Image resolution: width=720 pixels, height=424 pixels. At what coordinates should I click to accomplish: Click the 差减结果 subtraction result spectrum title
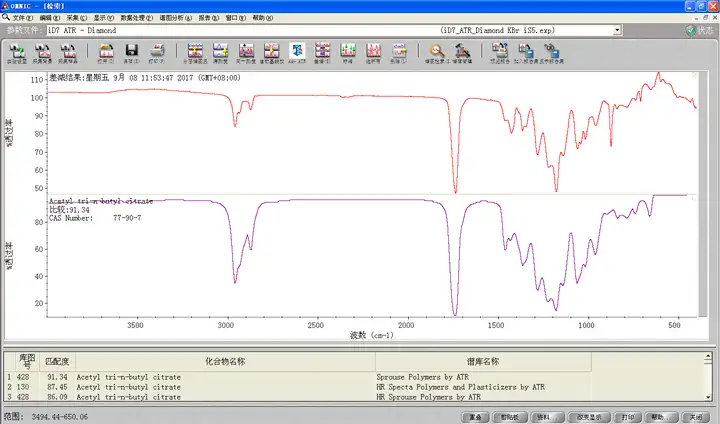145,78
